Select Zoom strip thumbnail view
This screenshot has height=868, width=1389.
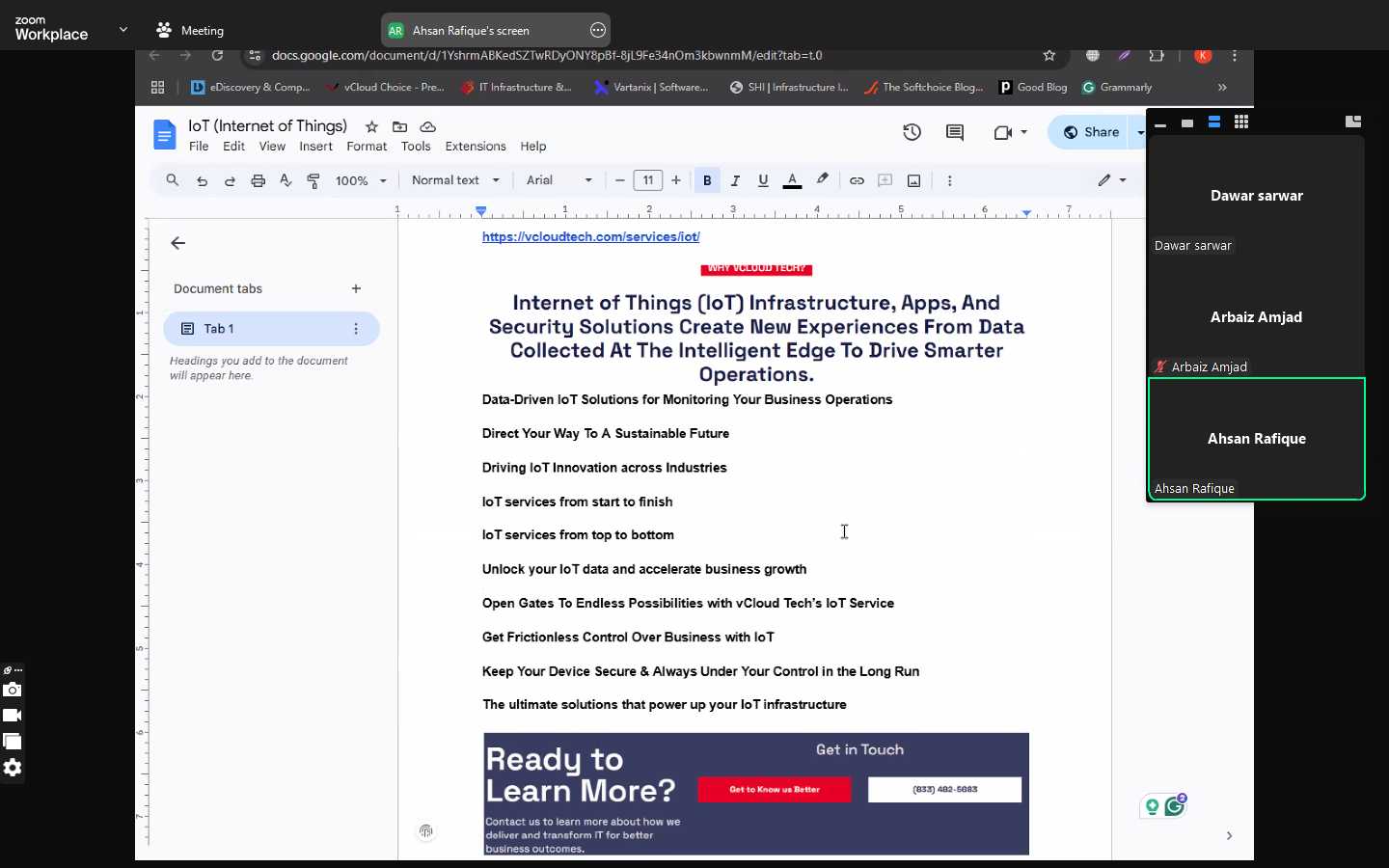click(x=1214, y=122)
